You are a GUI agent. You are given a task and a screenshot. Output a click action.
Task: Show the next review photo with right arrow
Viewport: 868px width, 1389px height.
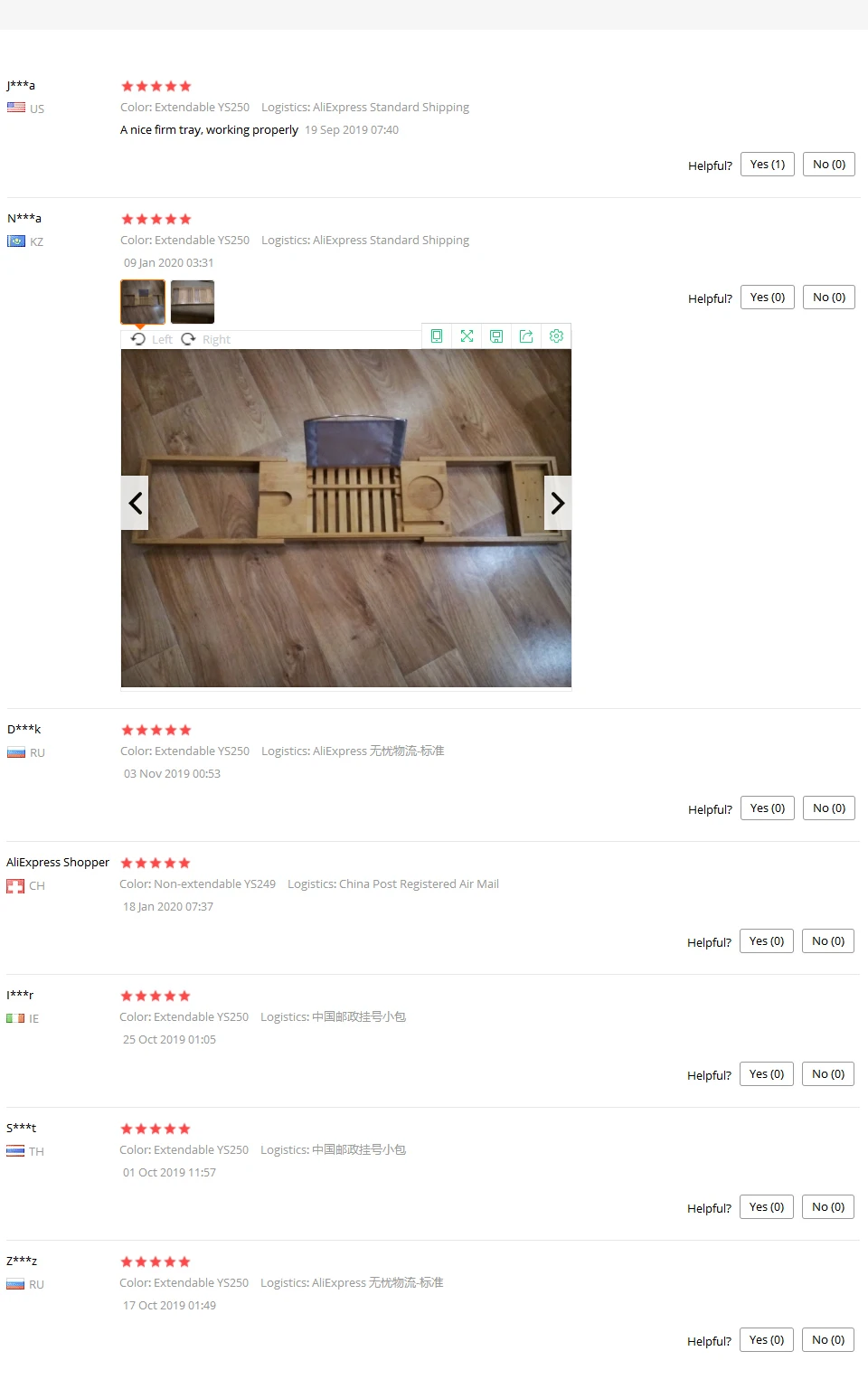558,503
